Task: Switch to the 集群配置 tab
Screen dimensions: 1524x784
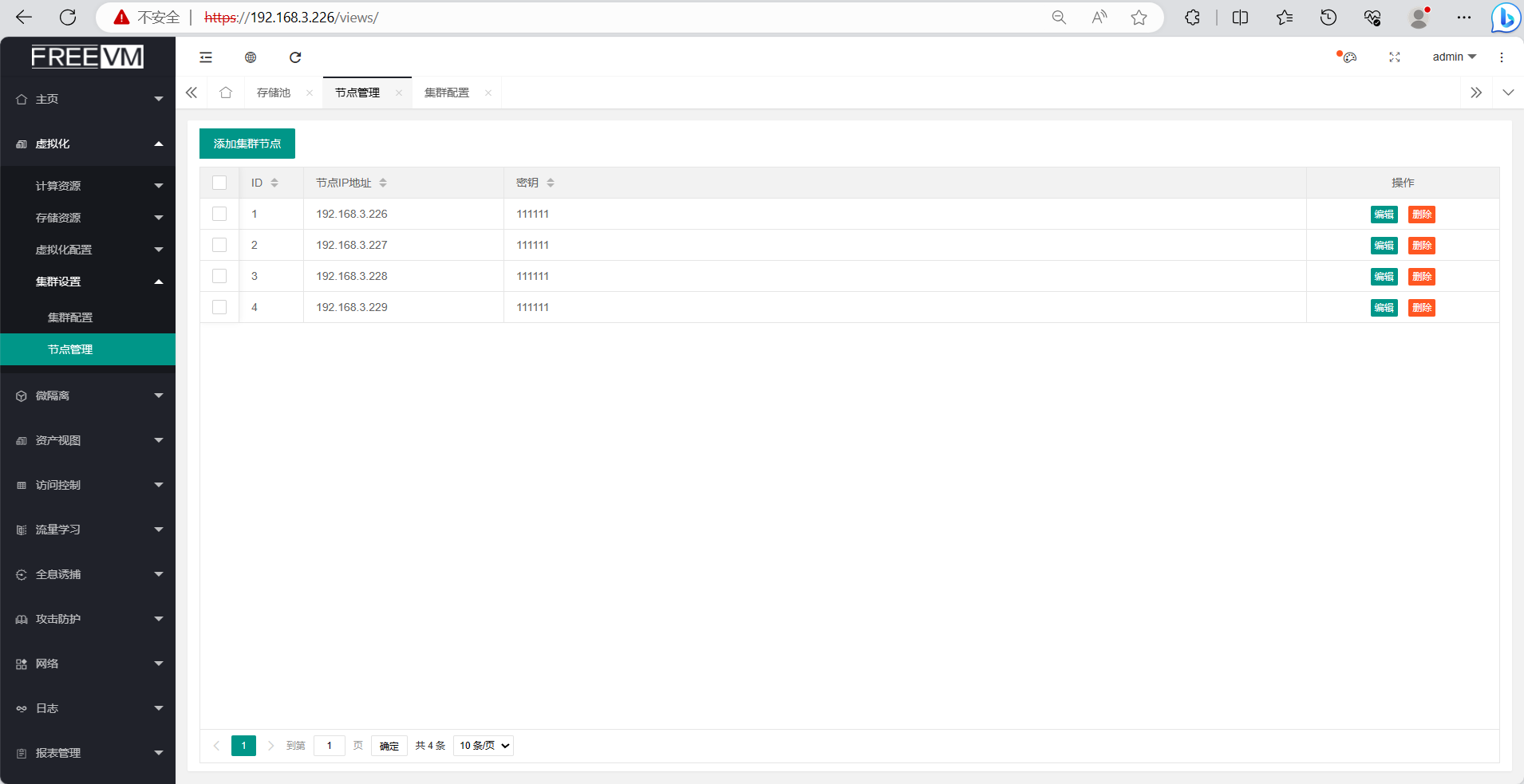Action: pos(447,93)
